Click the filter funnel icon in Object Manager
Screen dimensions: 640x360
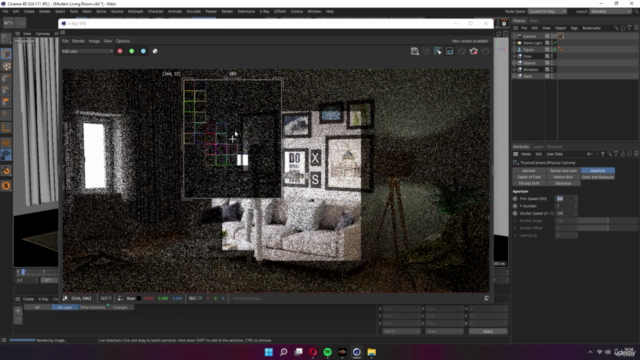point(629,28)
